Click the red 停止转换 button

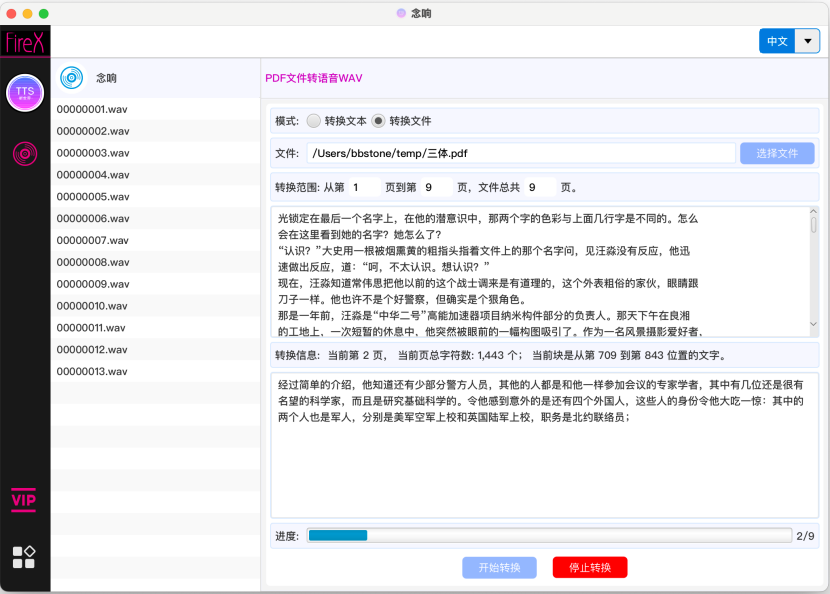[x=590, y=568]
